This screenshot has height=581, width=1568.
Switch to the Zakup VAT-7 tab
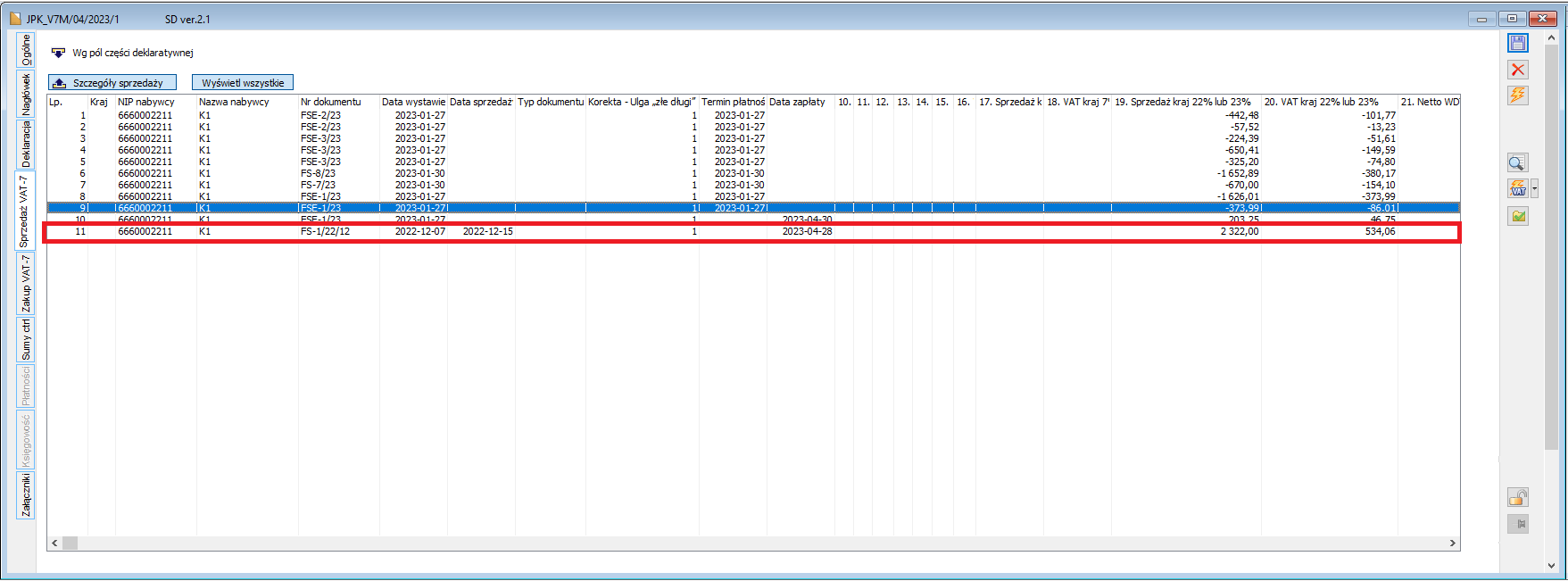[x=26, y=283]
